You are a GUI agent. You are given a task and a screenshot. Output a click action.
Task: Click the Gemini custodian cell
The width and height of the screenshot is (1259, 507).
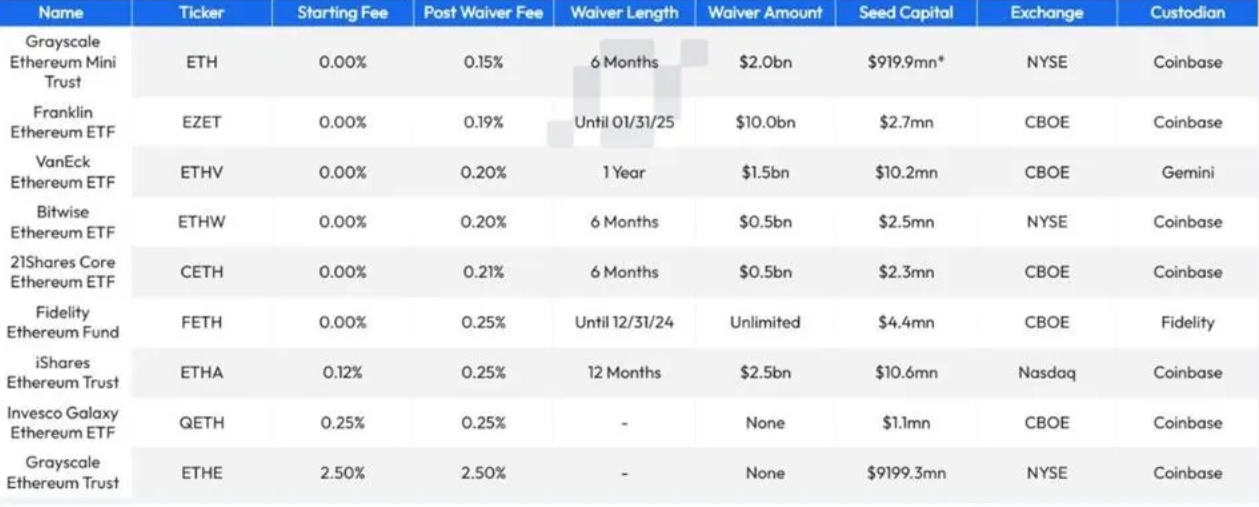coord(1187,172)
